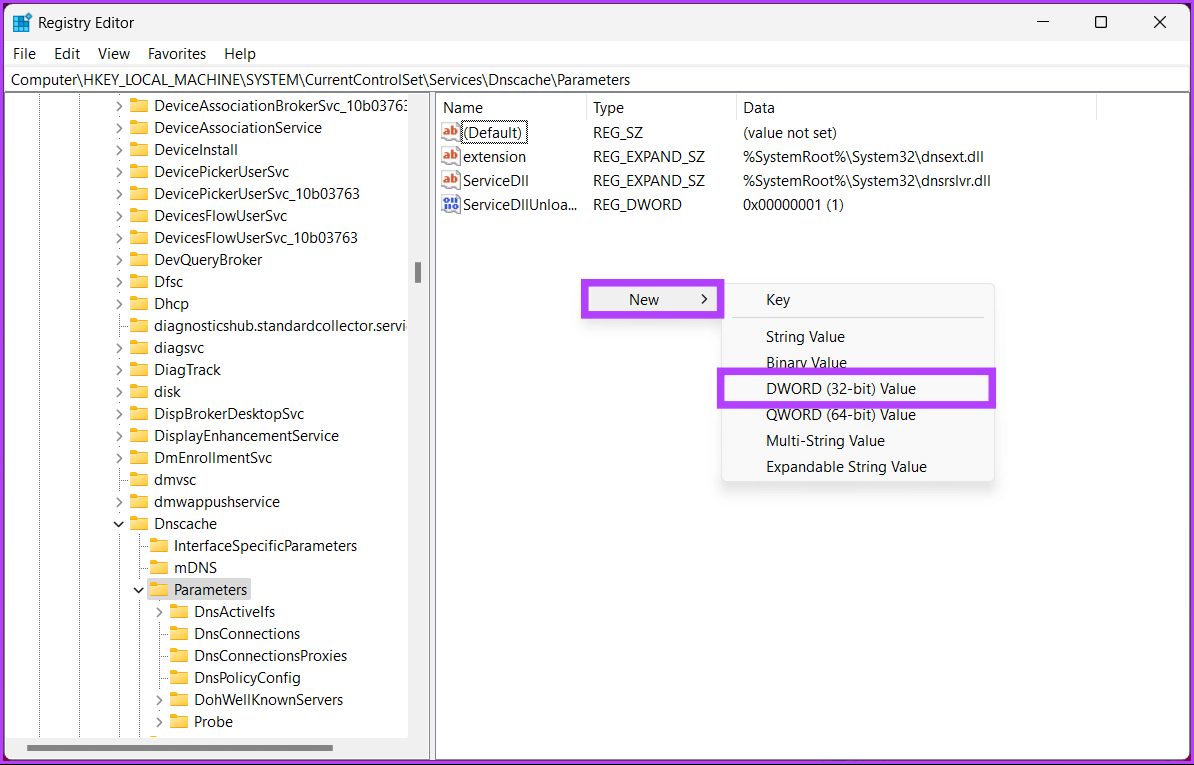Choose DWORD (32-bit) Value from submenu

coord(857,389)
